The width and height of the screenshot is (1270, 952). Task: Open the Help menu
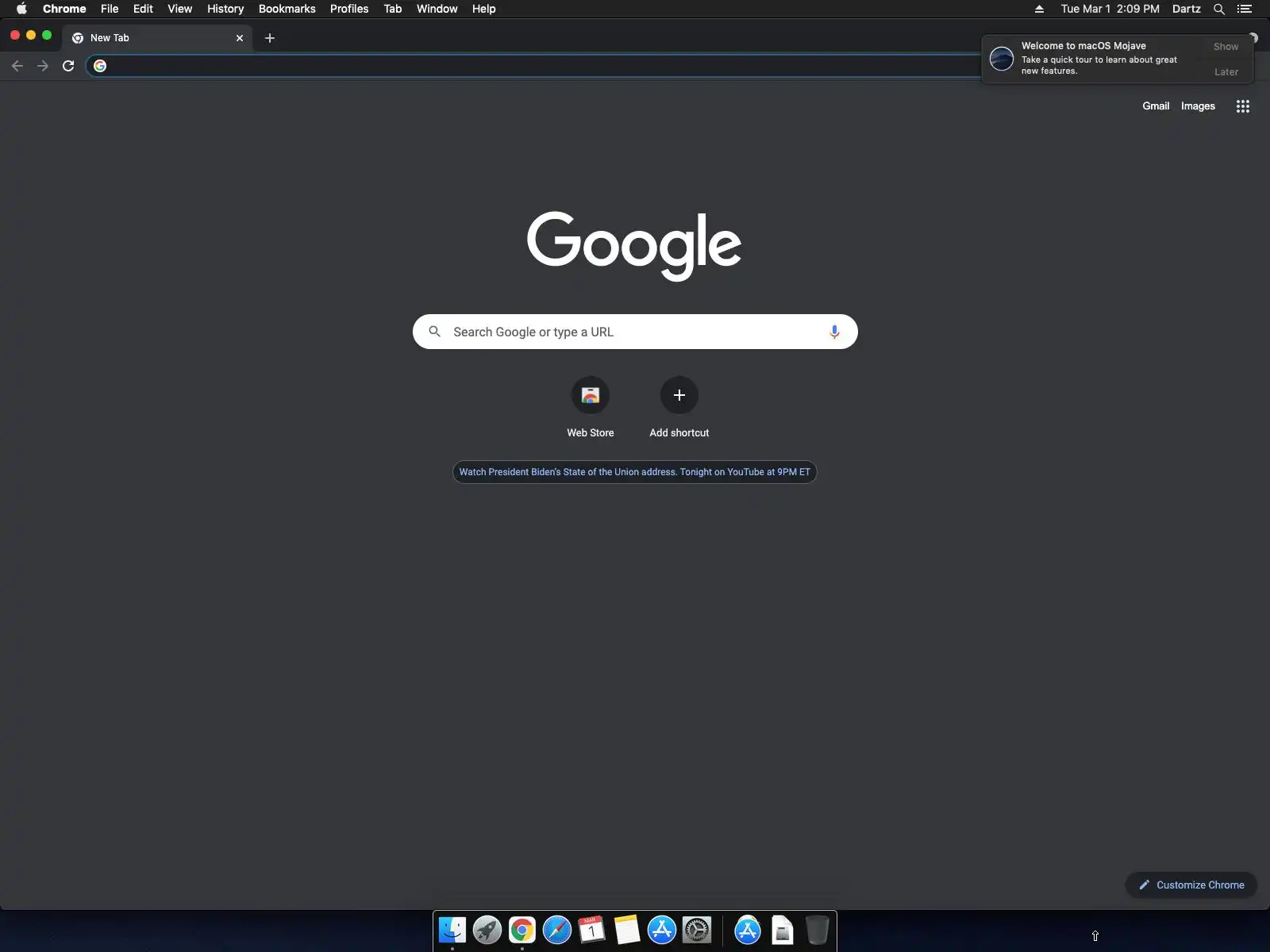(x=484, y=9)
